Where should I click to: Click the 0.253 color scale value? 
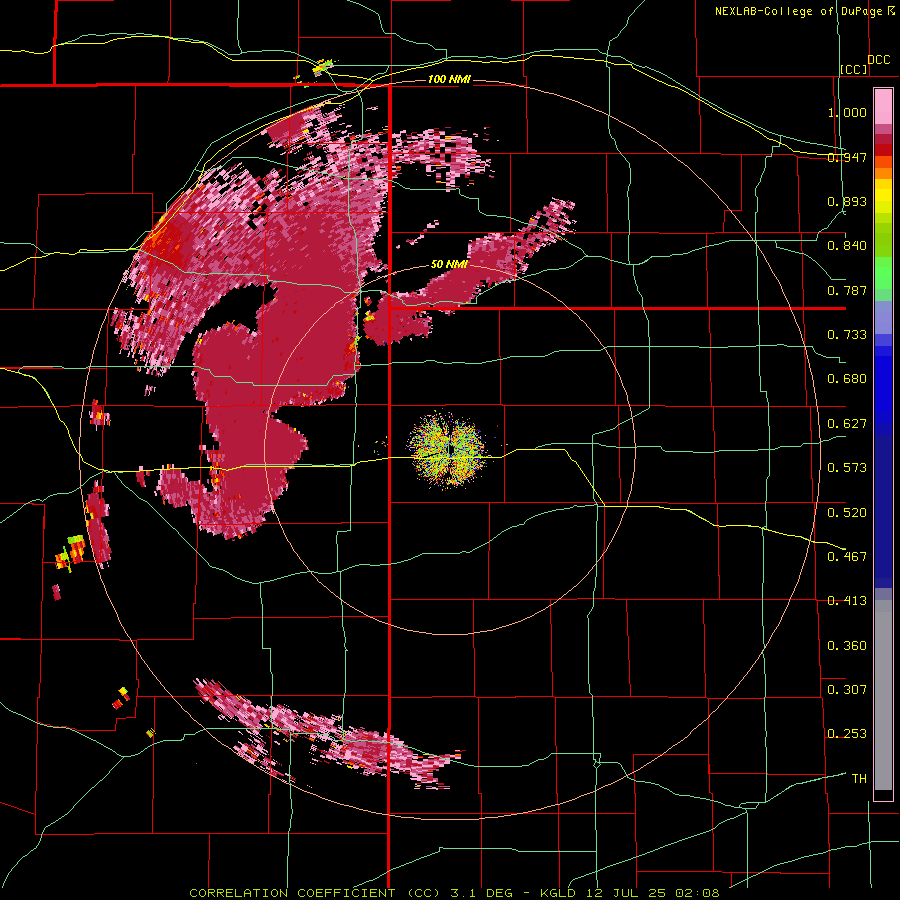pyautogui.click(x=847, y=734)
